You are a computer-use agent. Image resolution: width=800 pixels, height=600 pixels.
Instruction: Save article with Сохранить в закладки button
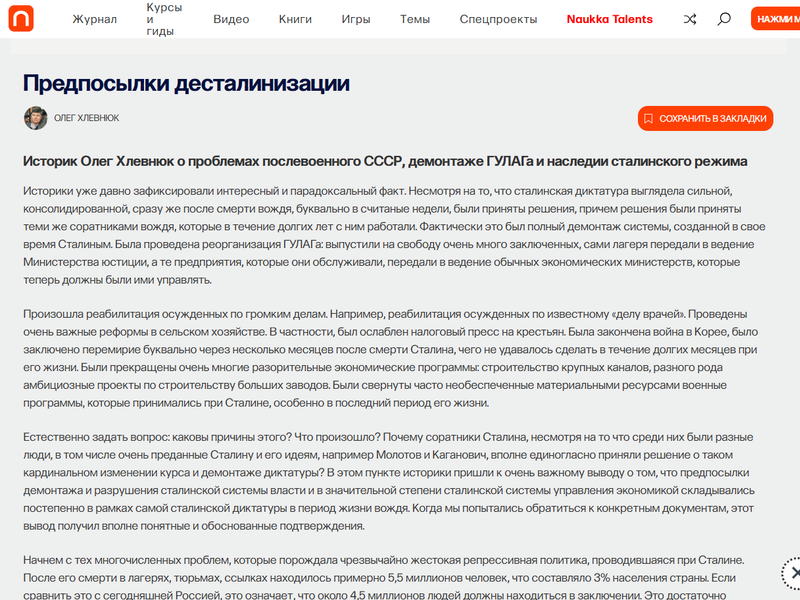tap(705, 118)
